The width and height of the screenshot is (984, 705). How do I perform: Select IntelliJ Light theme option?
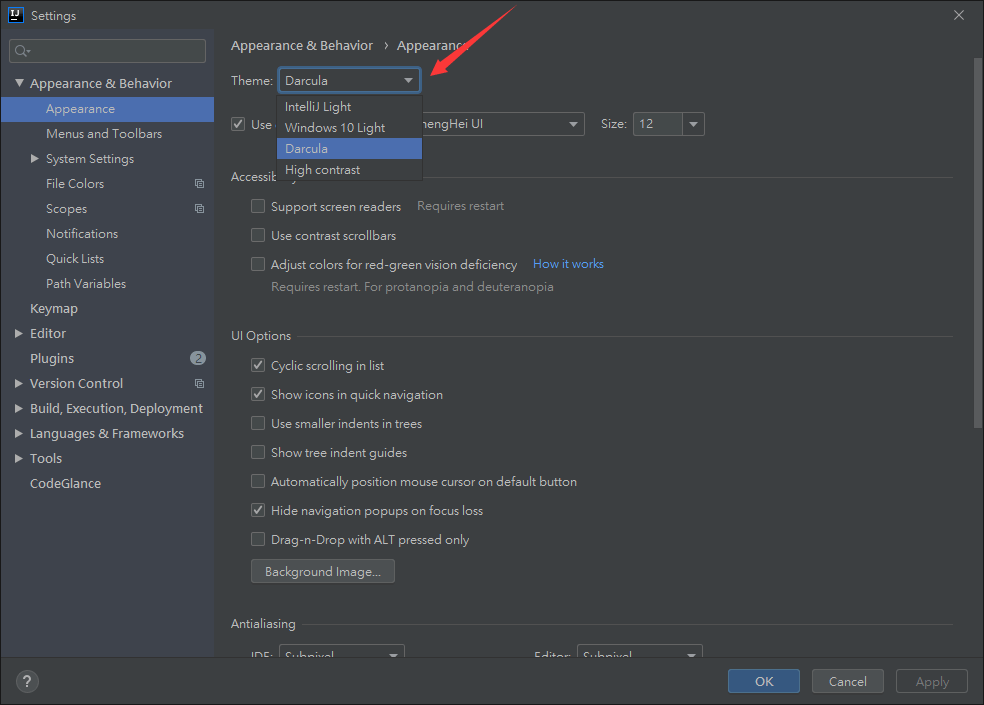pyautogui.click(x=318, y=107)
